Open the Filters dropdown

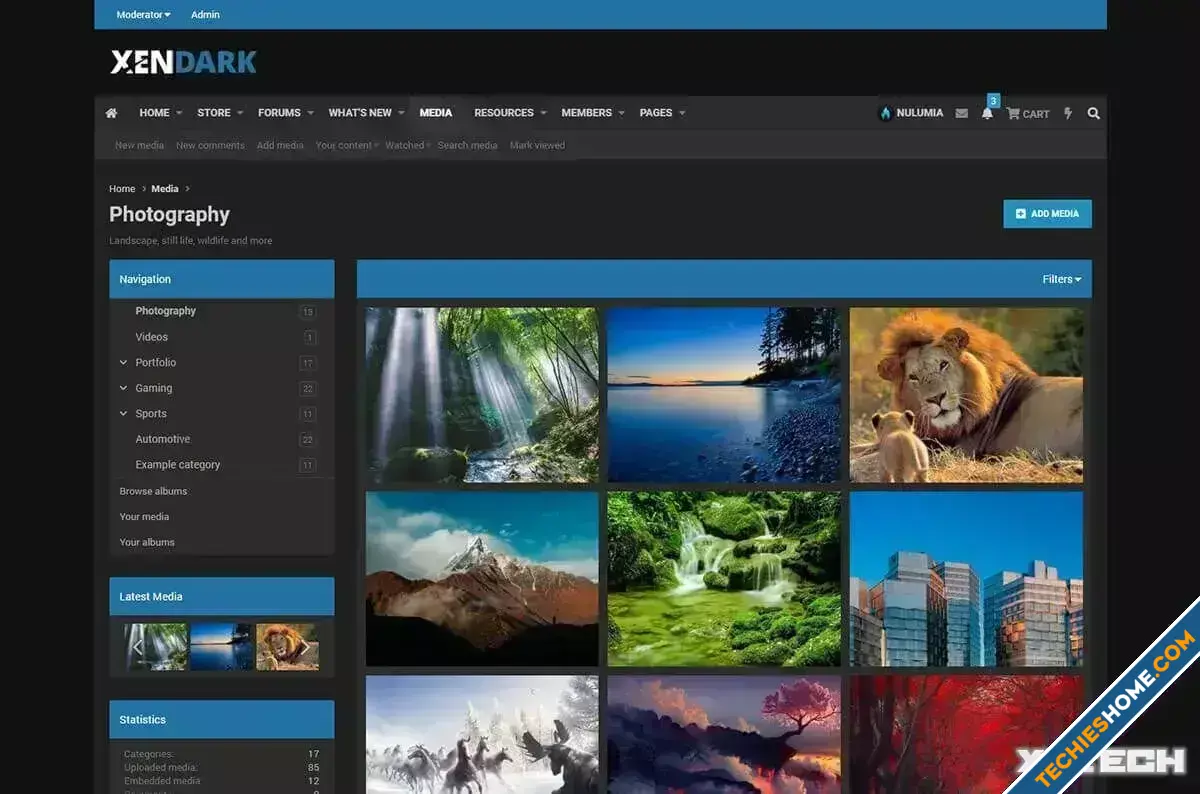1061,280
